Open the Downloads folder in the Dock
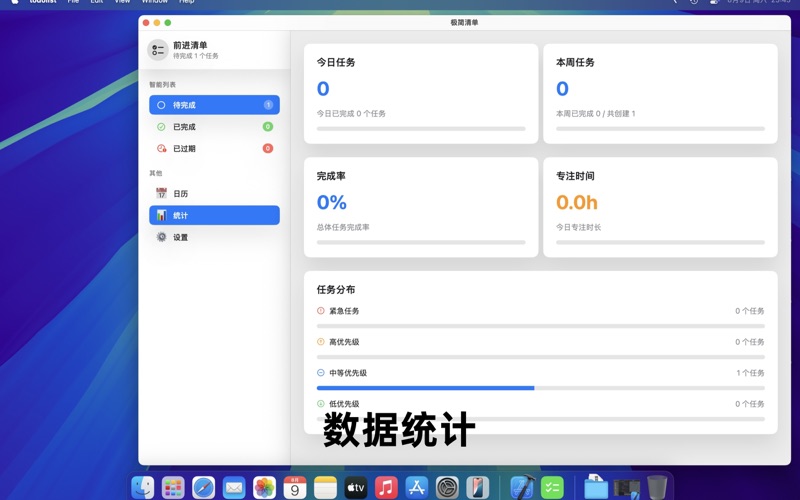The image size is (800, 500). click(595, 488)
